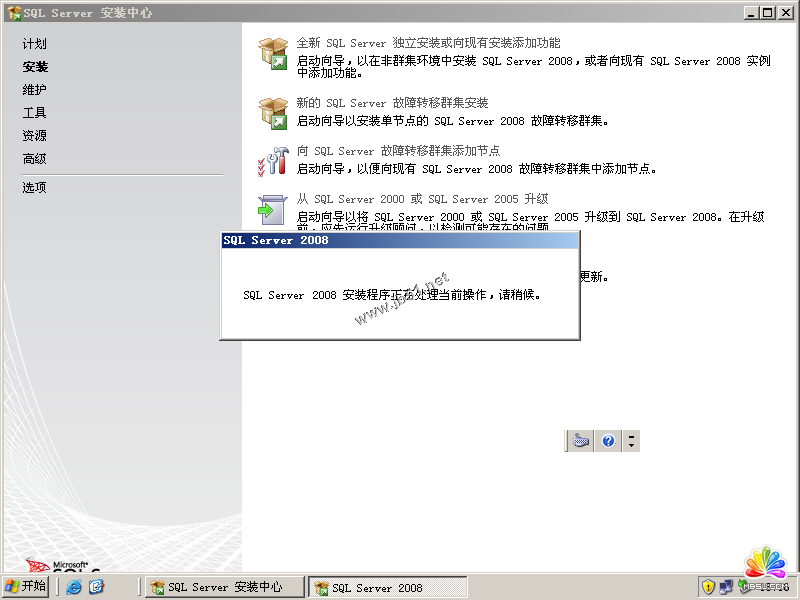Click the new failover cluster installation icon
Viewport: 800px width, 600px height.
[272, 112]
